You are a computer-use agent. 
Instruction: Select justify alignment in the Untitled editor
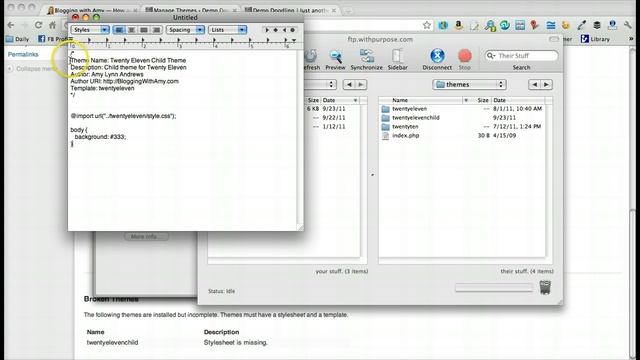pos(144,30)
